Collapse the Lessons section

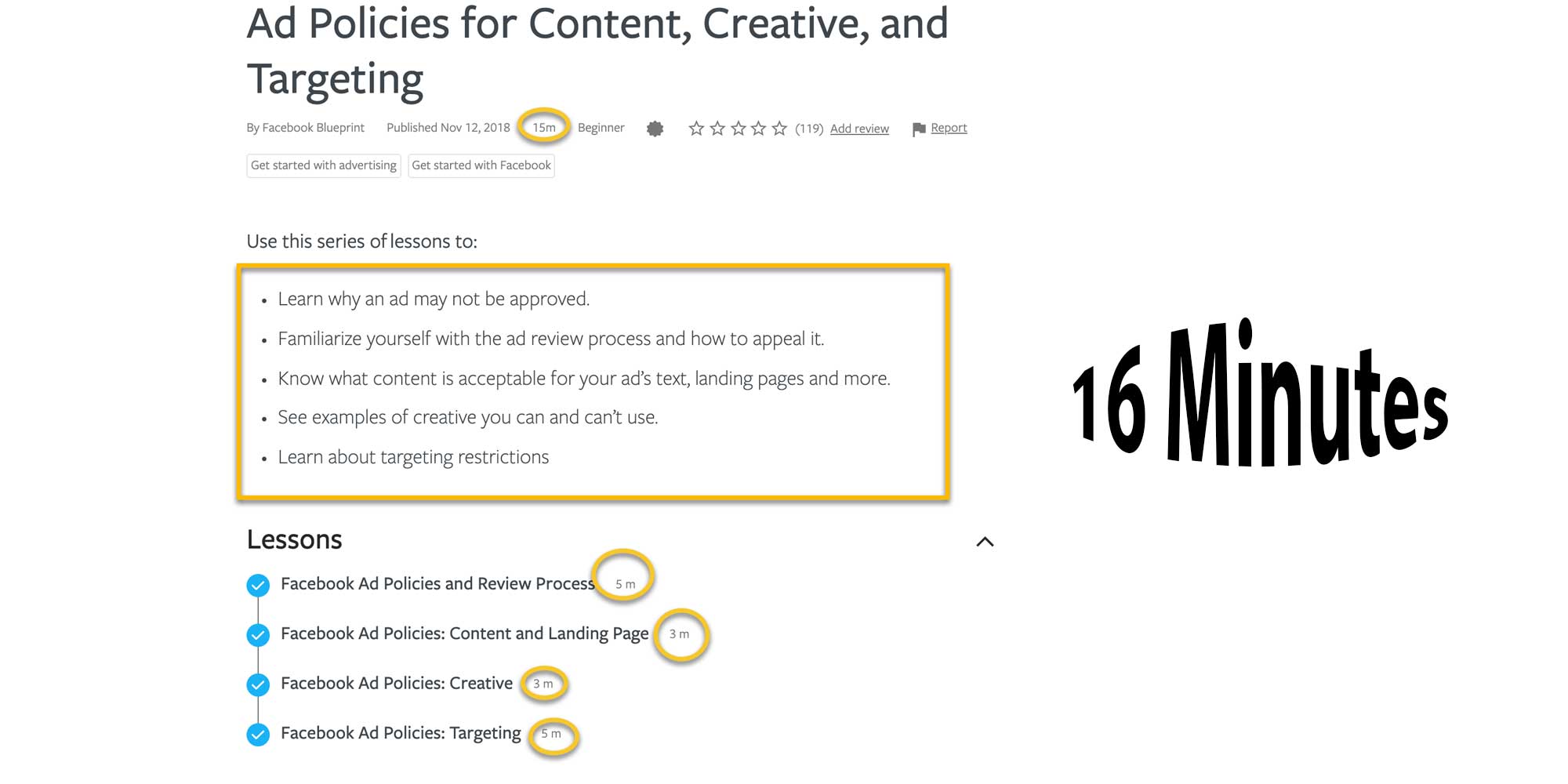(985, 542)
